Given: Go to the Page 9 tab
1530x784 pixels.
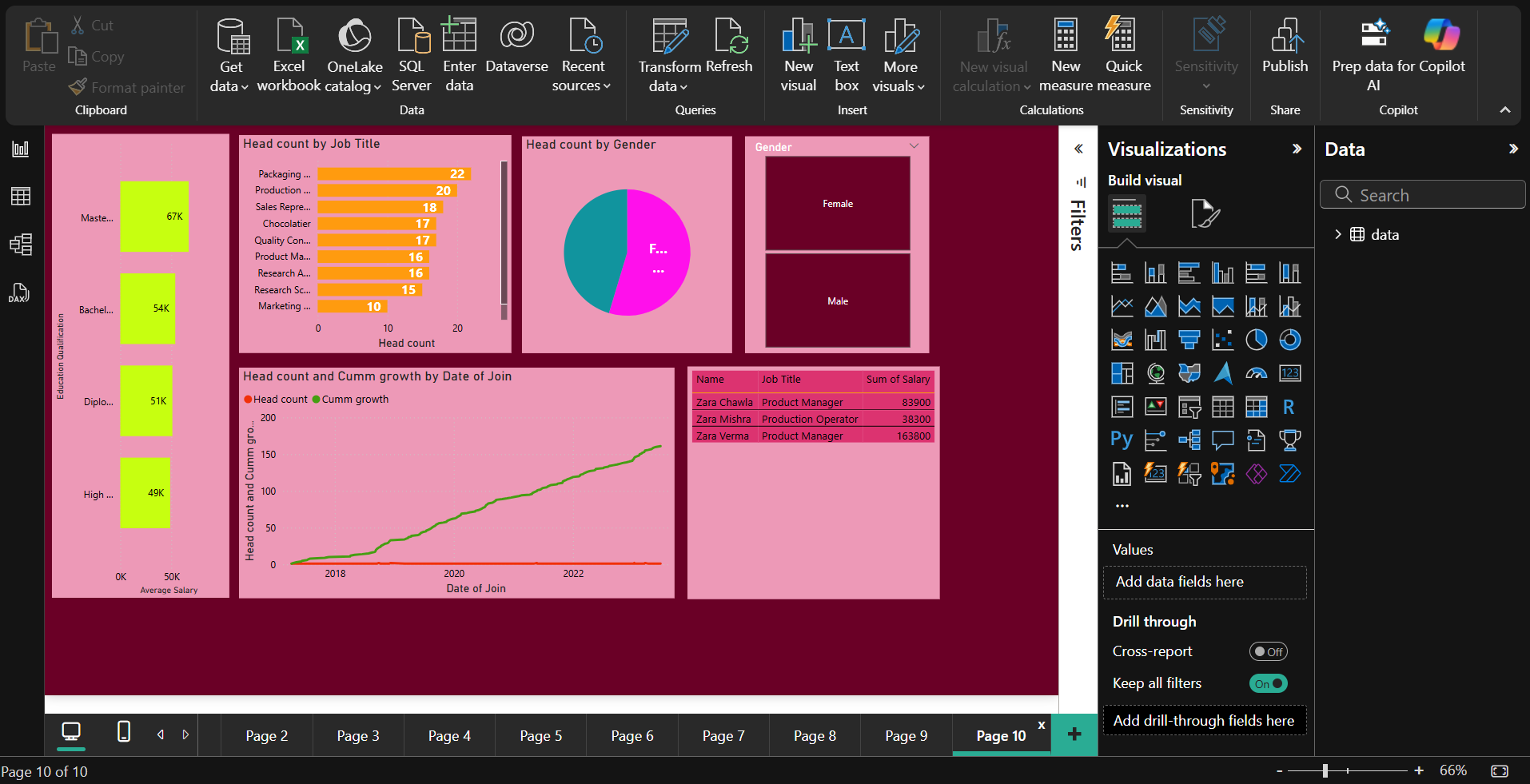Looking at the screenshot, I should pyautogui.click(x=906, y=736).
